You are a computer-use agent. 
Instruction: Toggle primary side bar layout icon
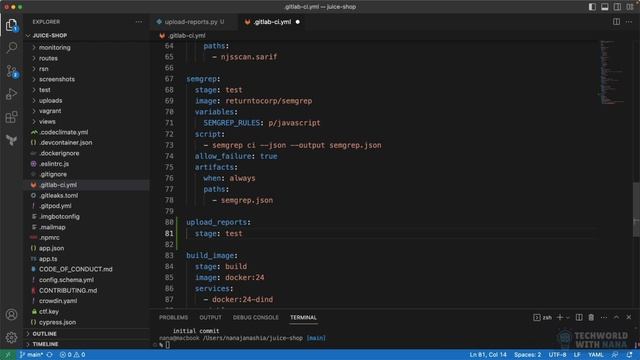[x=592, y=7]
